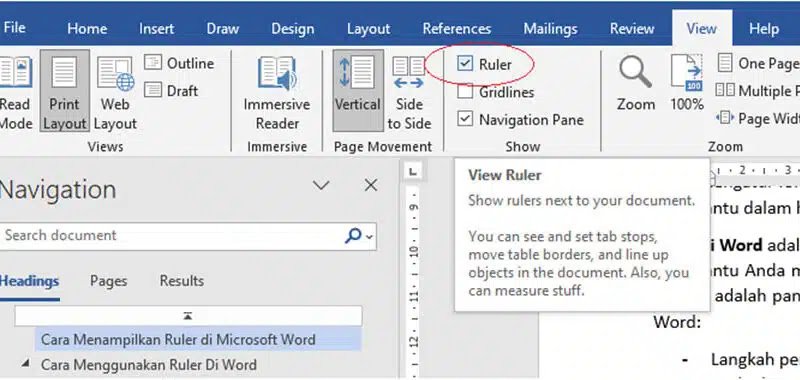This screenshot has width=800, height=380.
Task: Click Multiple Pages zoom option
Action: pos(758,91)
